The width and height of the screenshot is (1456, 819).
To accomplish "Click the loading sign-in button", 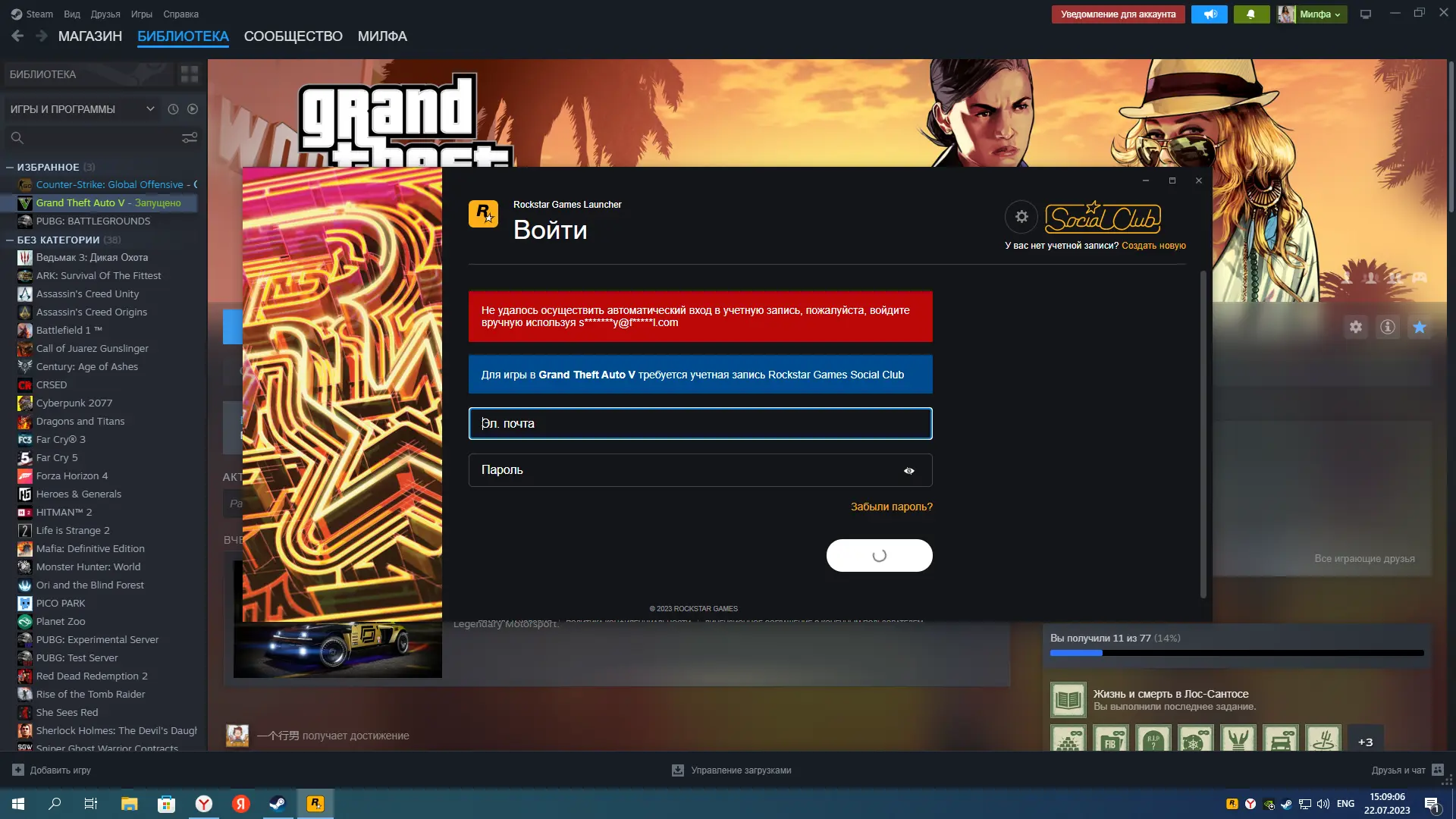I will point(879,555).
